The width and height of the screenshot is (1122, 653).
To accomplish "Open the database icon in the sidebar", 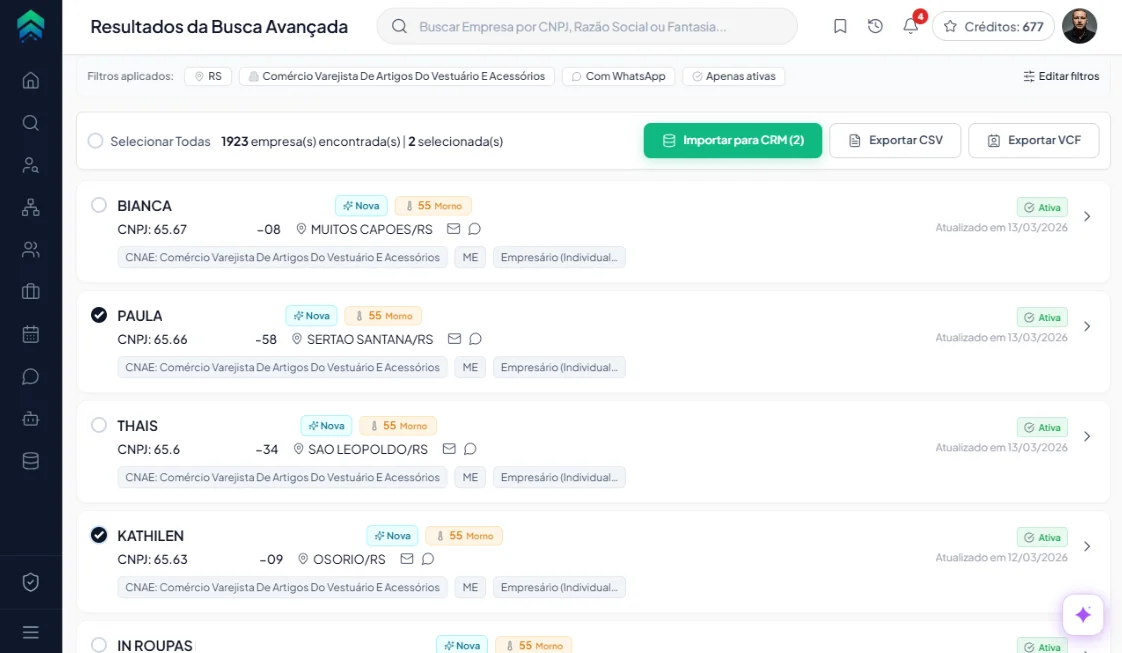I will click(x=30, y=460).
